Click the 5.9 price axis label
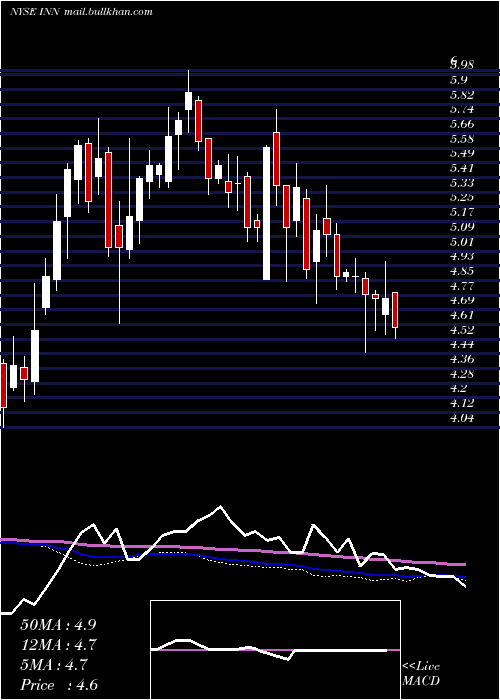Viewport: 500px width, 700px height. point(458,80)
